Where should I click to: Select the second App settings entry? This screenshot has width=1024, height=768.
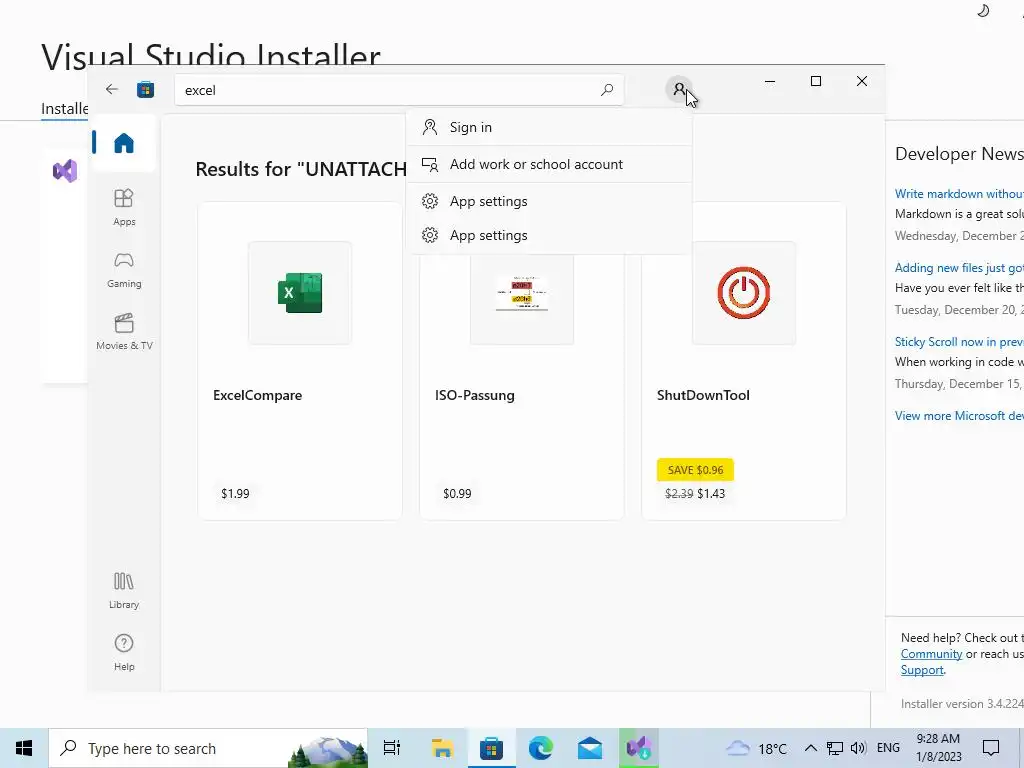[549, 235]
